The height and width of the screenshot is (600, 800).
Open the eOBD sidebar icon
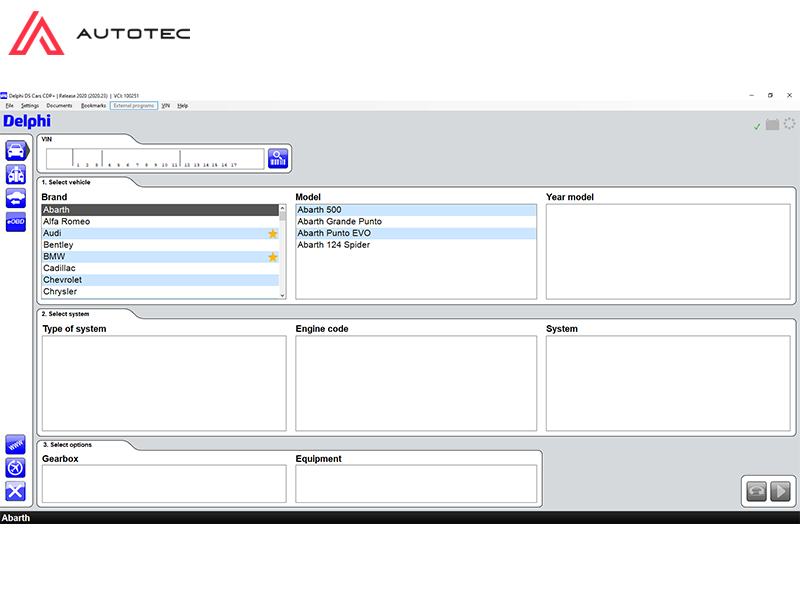click(16, 222)
